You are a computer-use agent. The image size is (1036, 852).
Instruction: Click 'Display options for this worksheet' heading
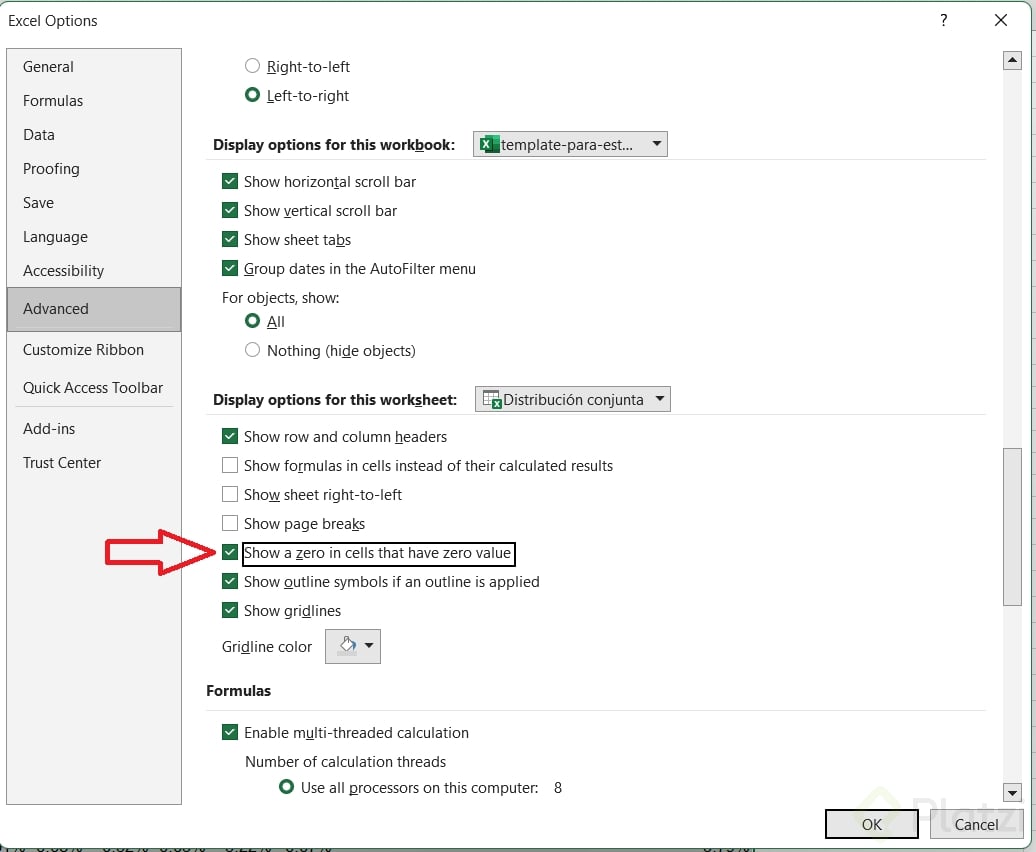[335, 400]
